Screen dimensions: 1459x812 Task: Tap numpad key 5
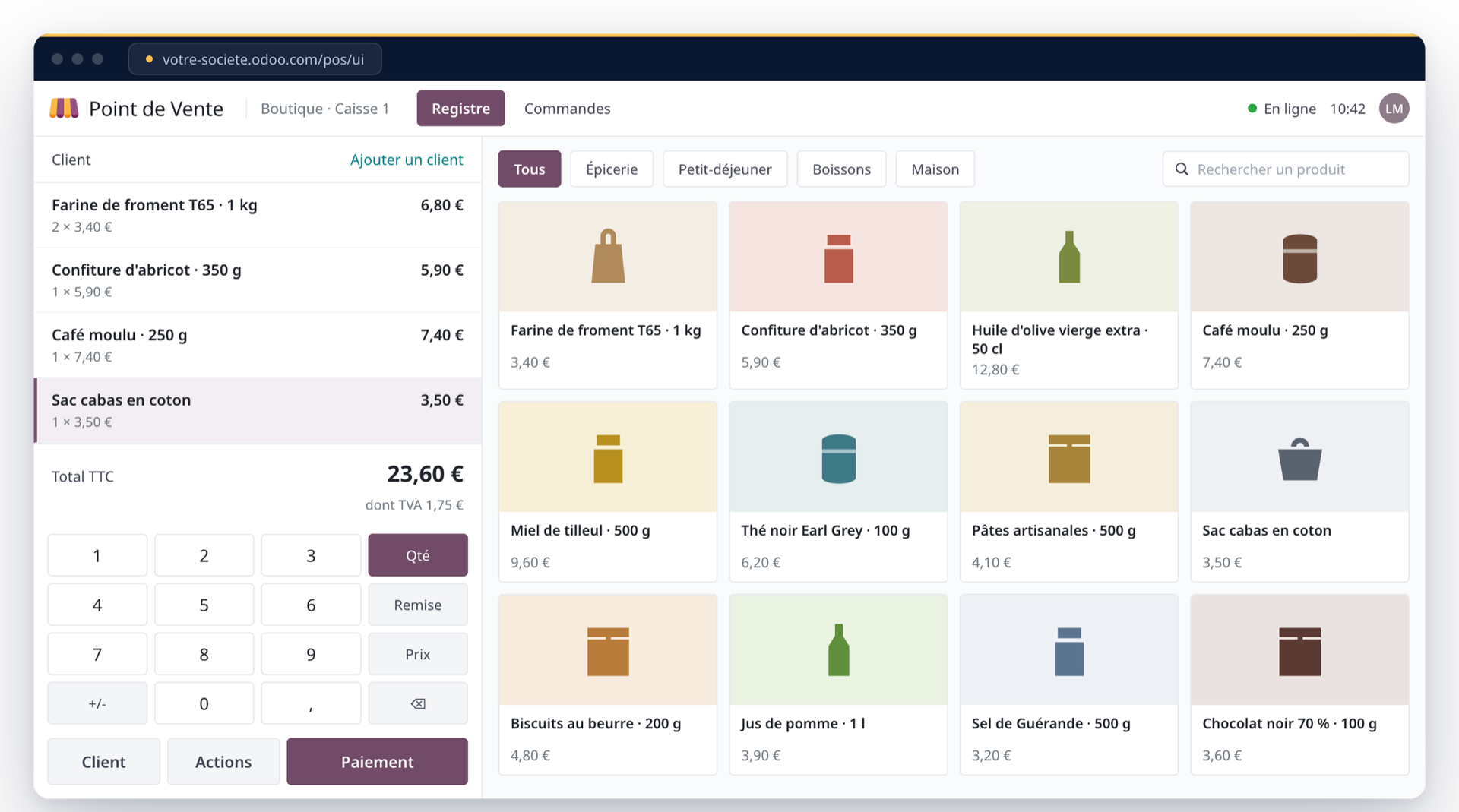coord(204,605)
